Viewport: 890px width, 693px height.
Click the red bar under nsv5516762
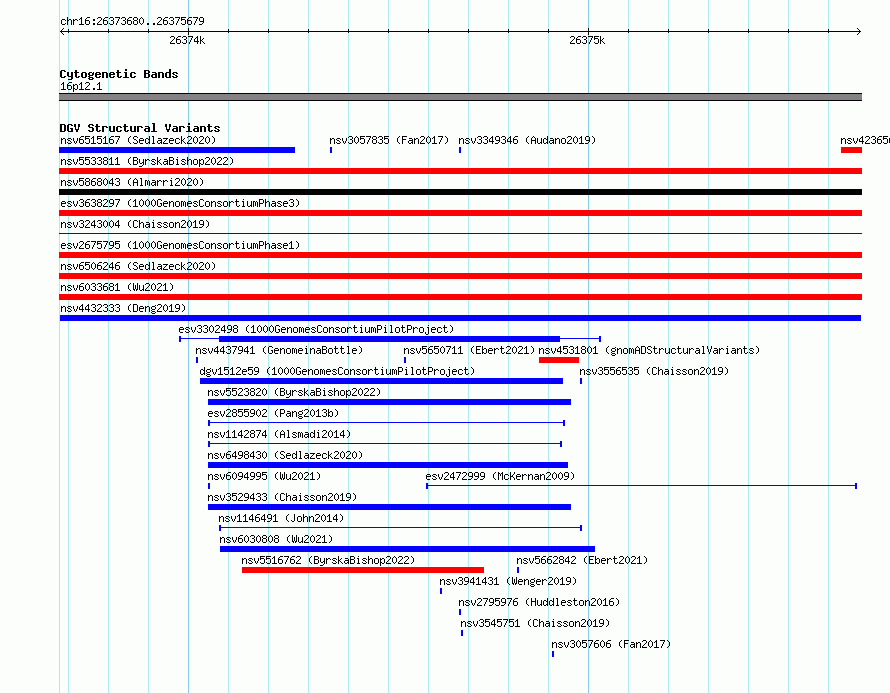363,570
